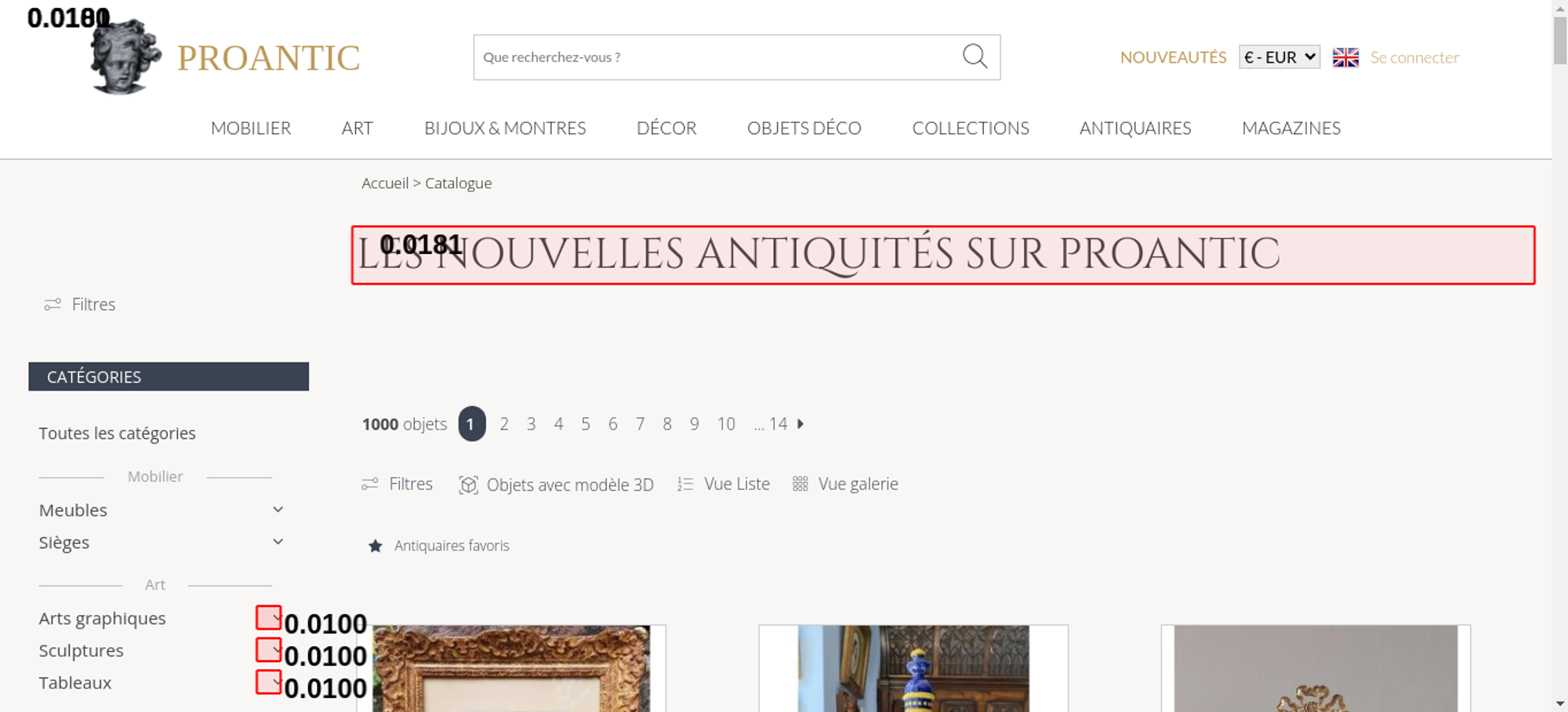Click the UK flag language icon
Viewport: 1568px width, 712px height.
[x=1345, y=57]
